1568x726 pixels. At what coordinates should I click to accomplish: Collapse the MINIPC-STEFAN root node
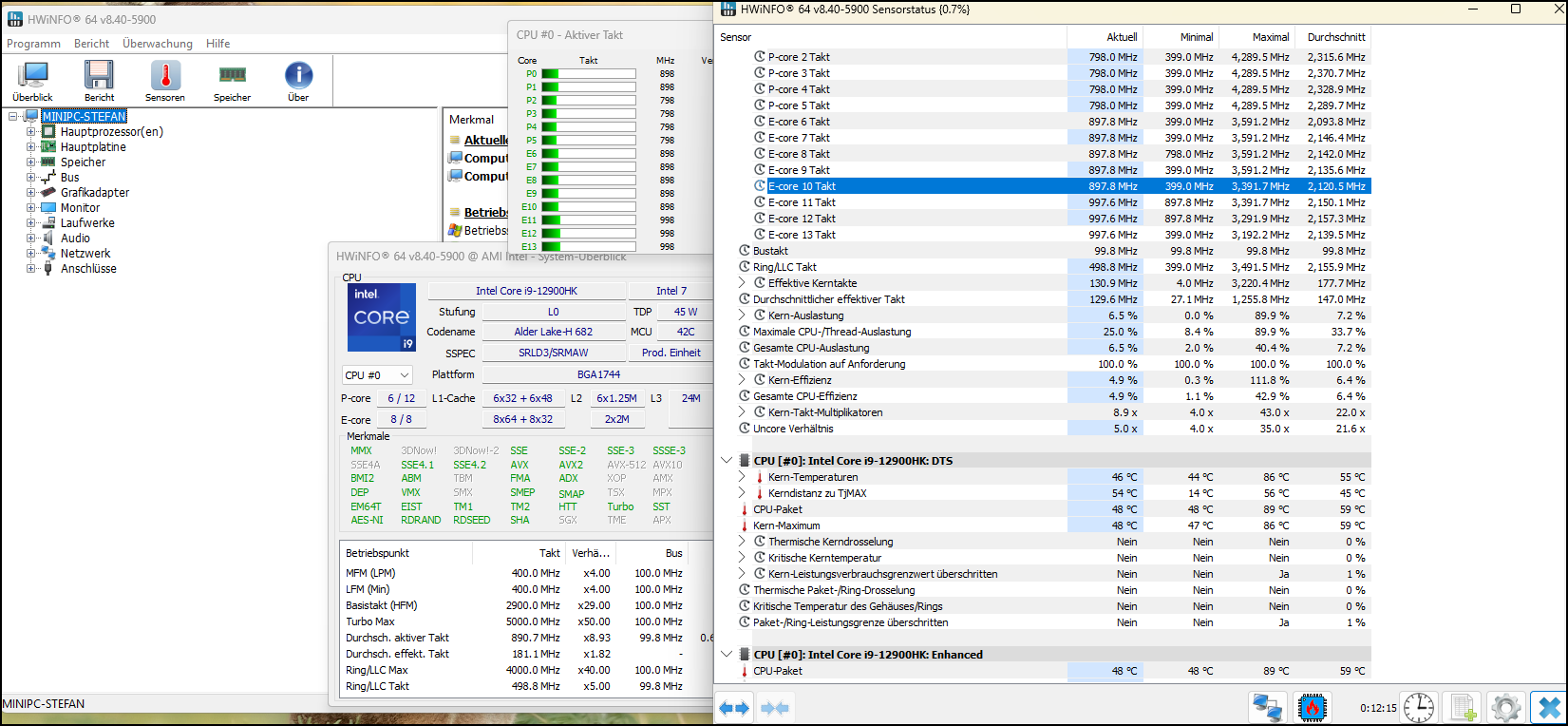point(13,116)
